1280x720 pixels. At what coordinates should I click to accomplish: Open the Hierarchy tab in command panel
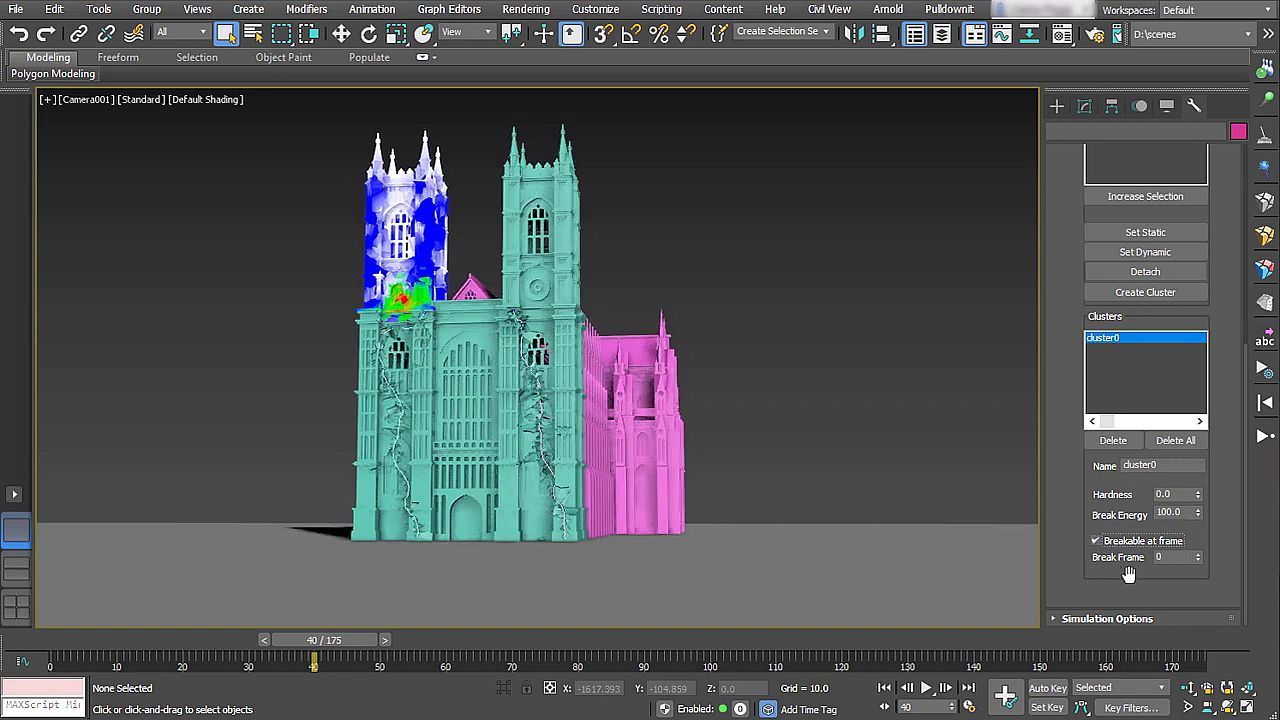tap(1112, 106)
